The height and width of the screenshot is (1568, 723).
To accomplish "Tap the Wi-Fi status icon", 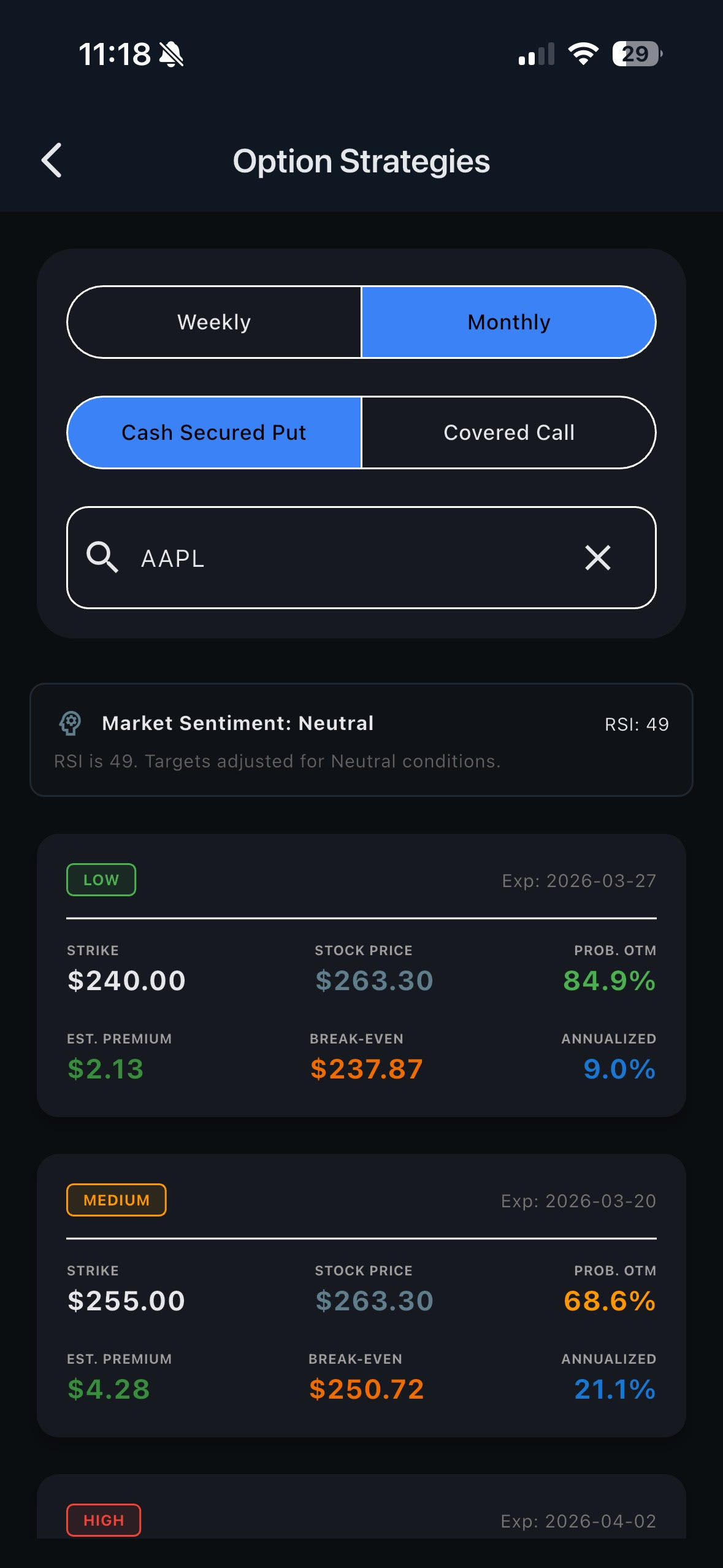I will pos(583,54).
